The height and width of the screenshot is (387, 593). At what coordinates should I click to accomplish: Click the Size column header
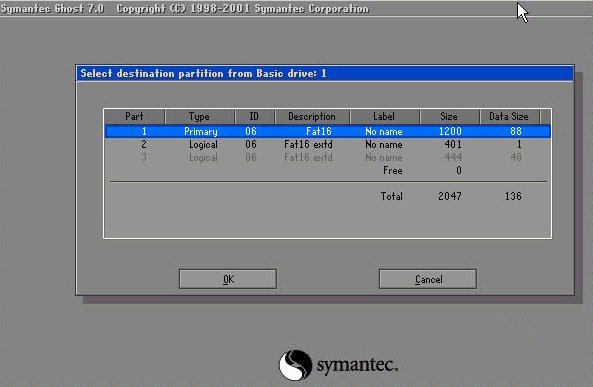coord(449,117)
